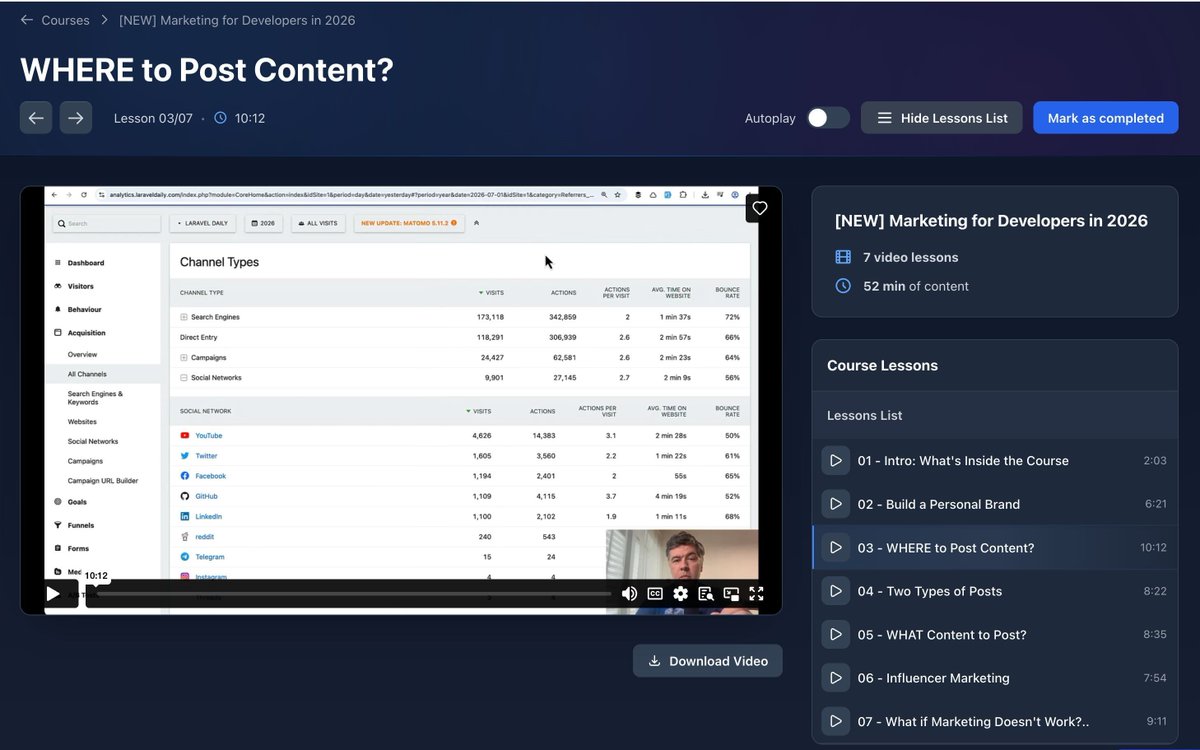Viewport: 1200px width, 750px height.
Task: Open lesson 02 - Build a Personal Brand
Action: (x=995, y=504)
